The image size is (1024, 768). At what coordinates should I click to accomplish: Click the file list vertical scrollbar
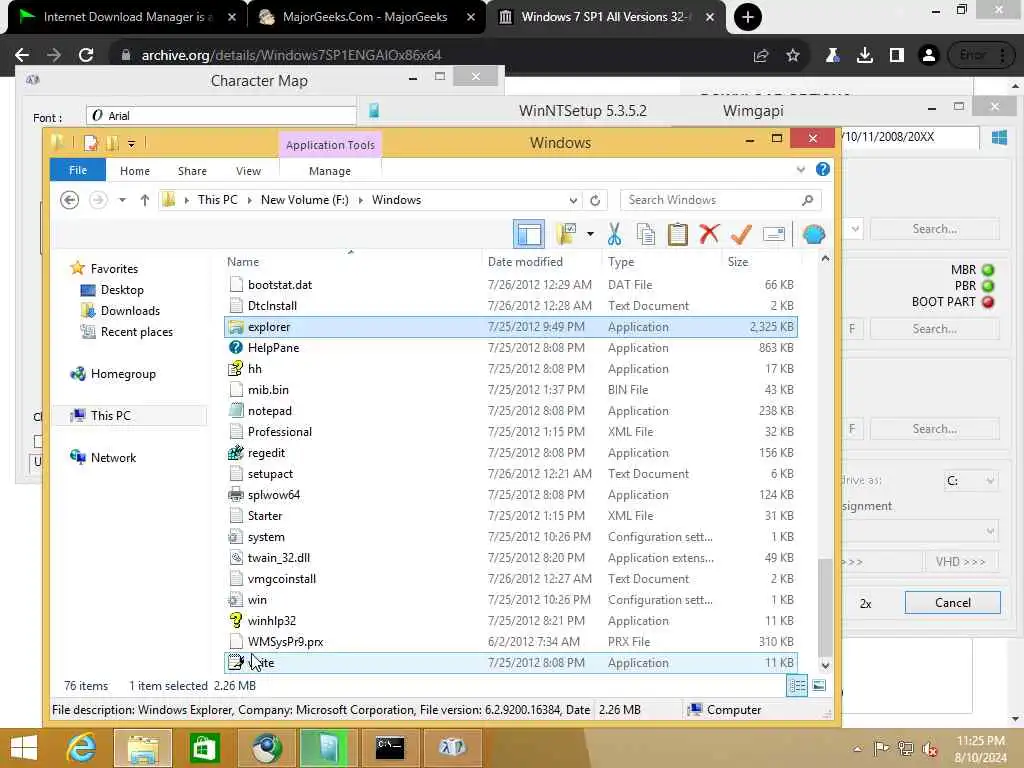[825, 607]
